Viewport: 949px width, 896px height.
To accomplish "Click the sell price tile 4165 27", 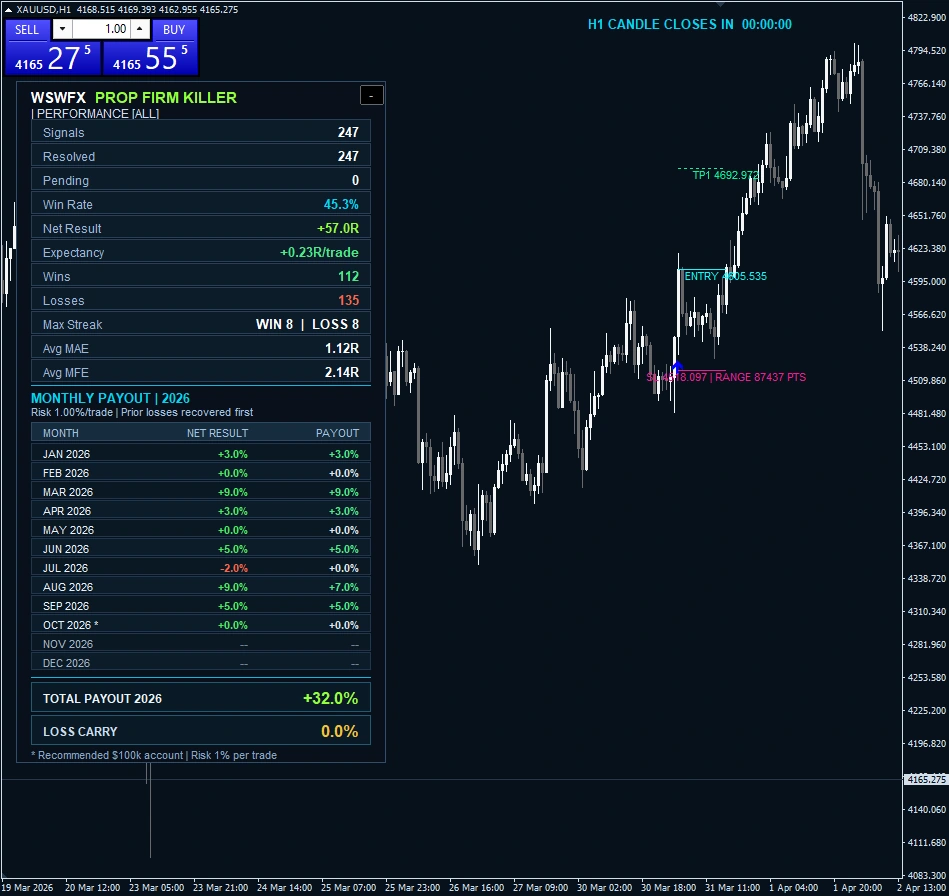I will pyautogui.click(x=53, y=58).
